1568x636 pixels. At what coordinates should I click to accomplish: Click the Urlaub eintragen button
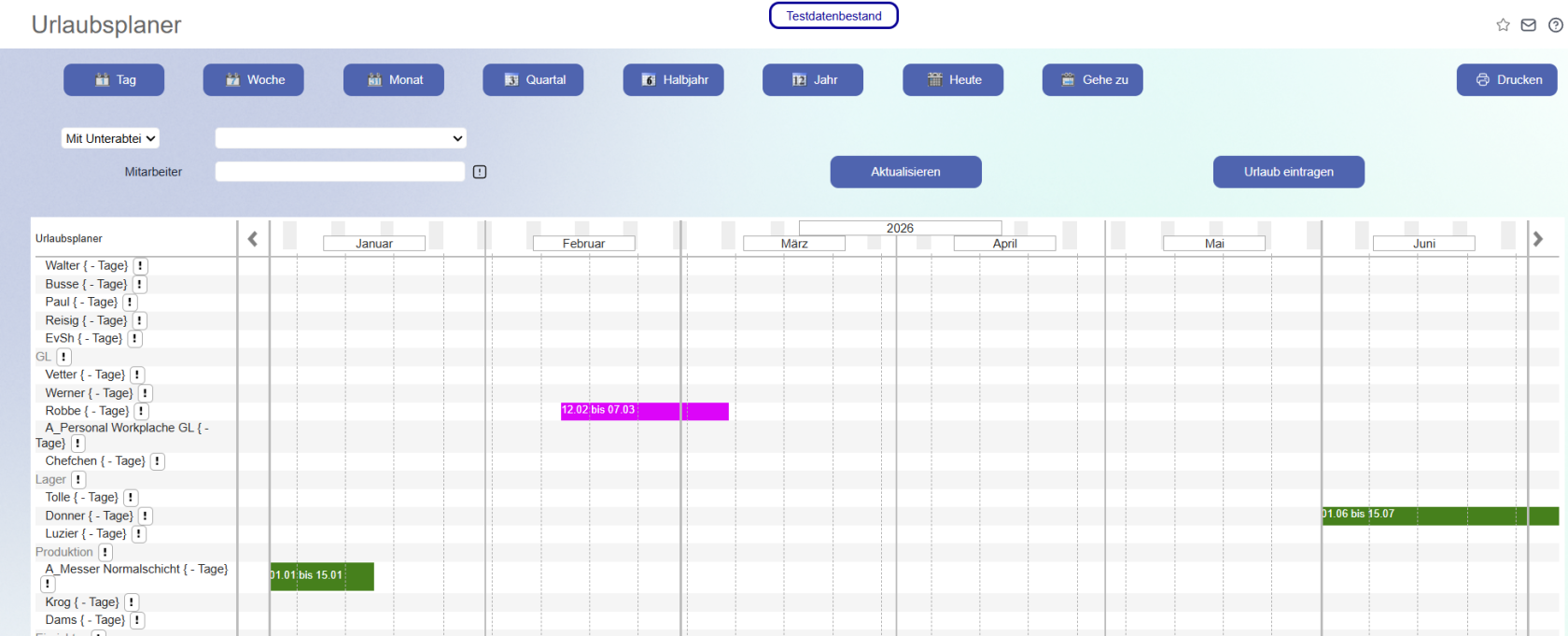point(1289,172)
